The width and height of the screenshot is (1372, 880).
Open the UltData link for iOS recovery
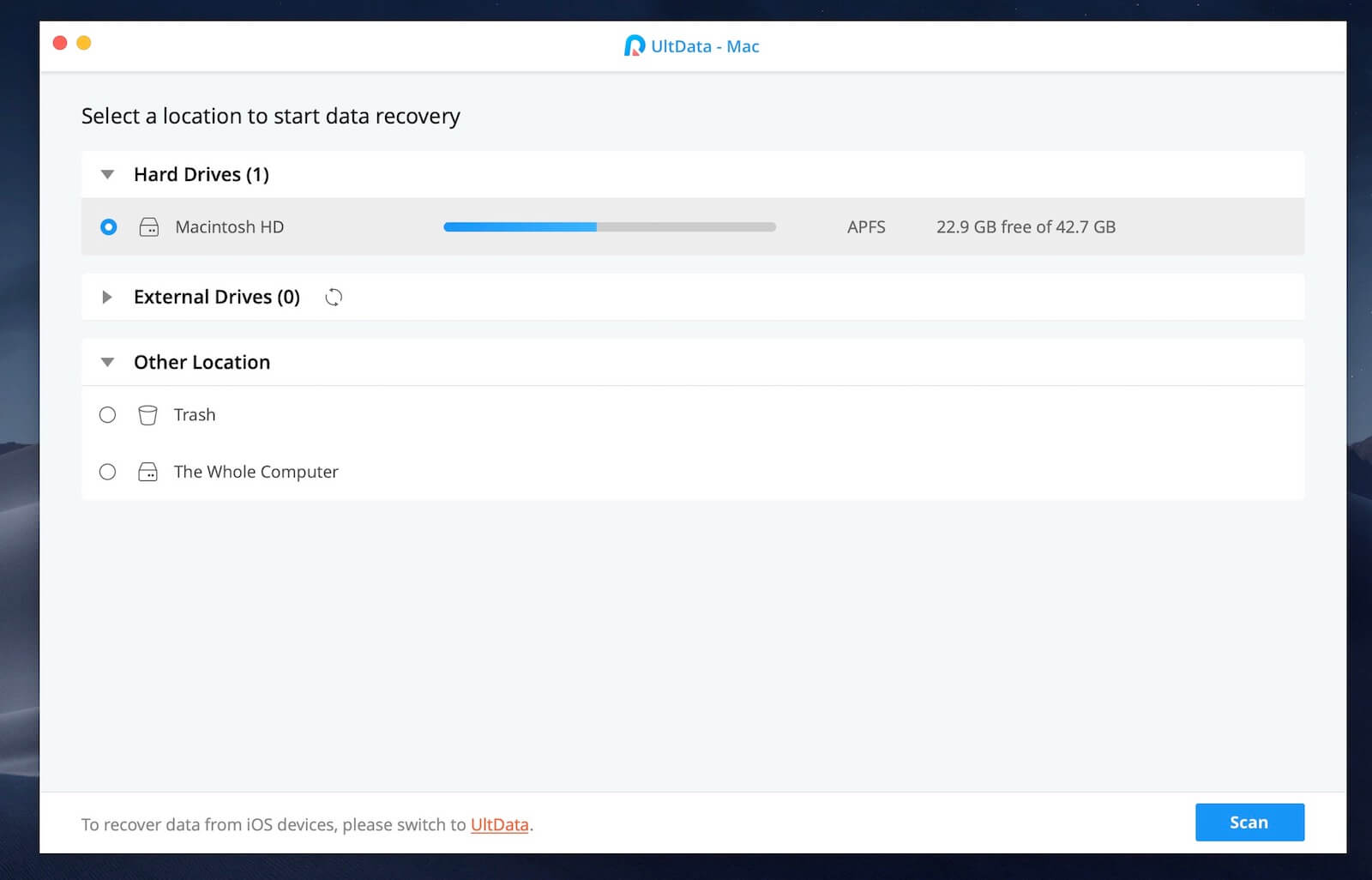click(499, 824)
